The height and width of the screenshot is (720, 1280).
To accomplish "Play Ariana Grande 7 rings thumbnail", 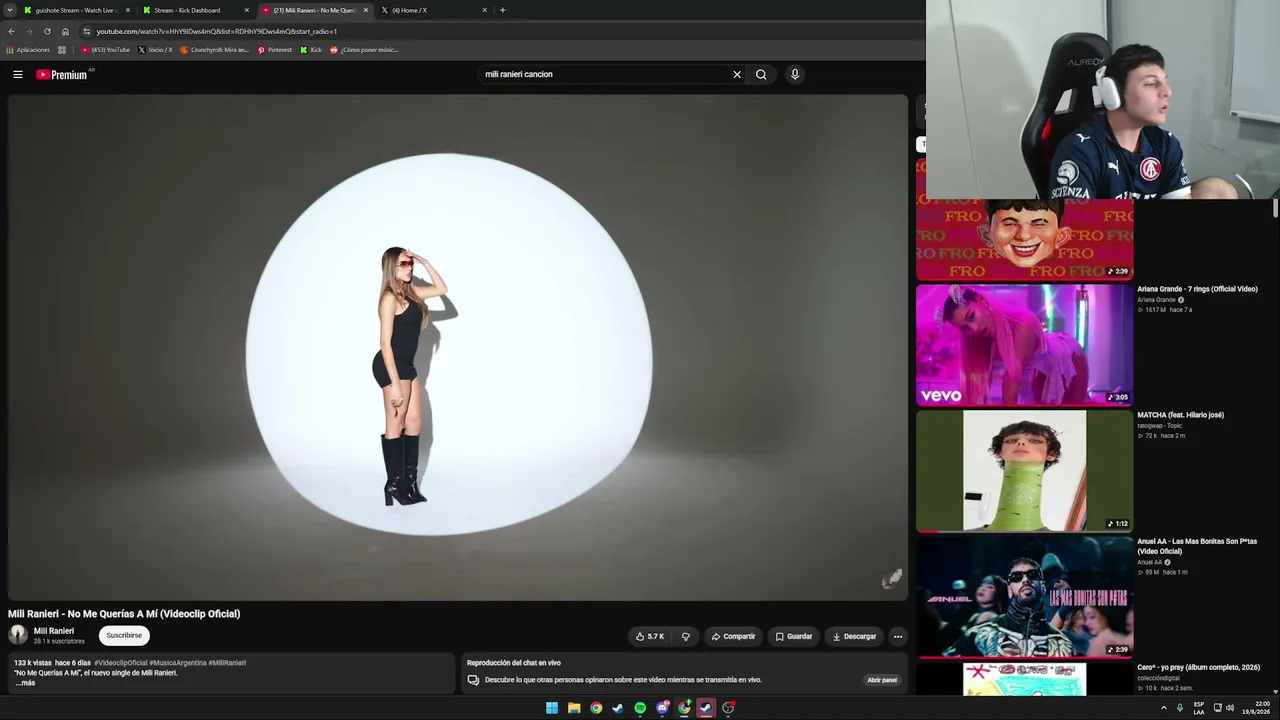I will pos(1024,345).
